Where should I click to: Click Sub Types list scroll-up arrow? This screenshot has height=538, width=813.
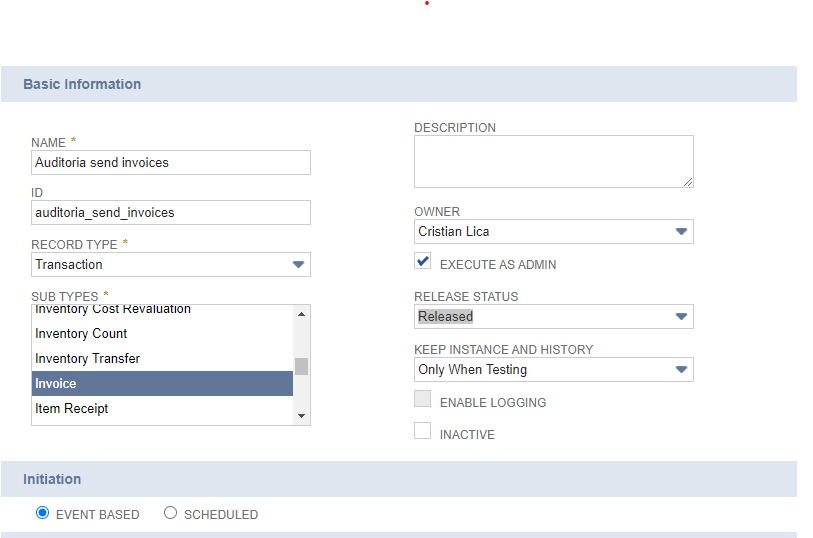point(302,314)
